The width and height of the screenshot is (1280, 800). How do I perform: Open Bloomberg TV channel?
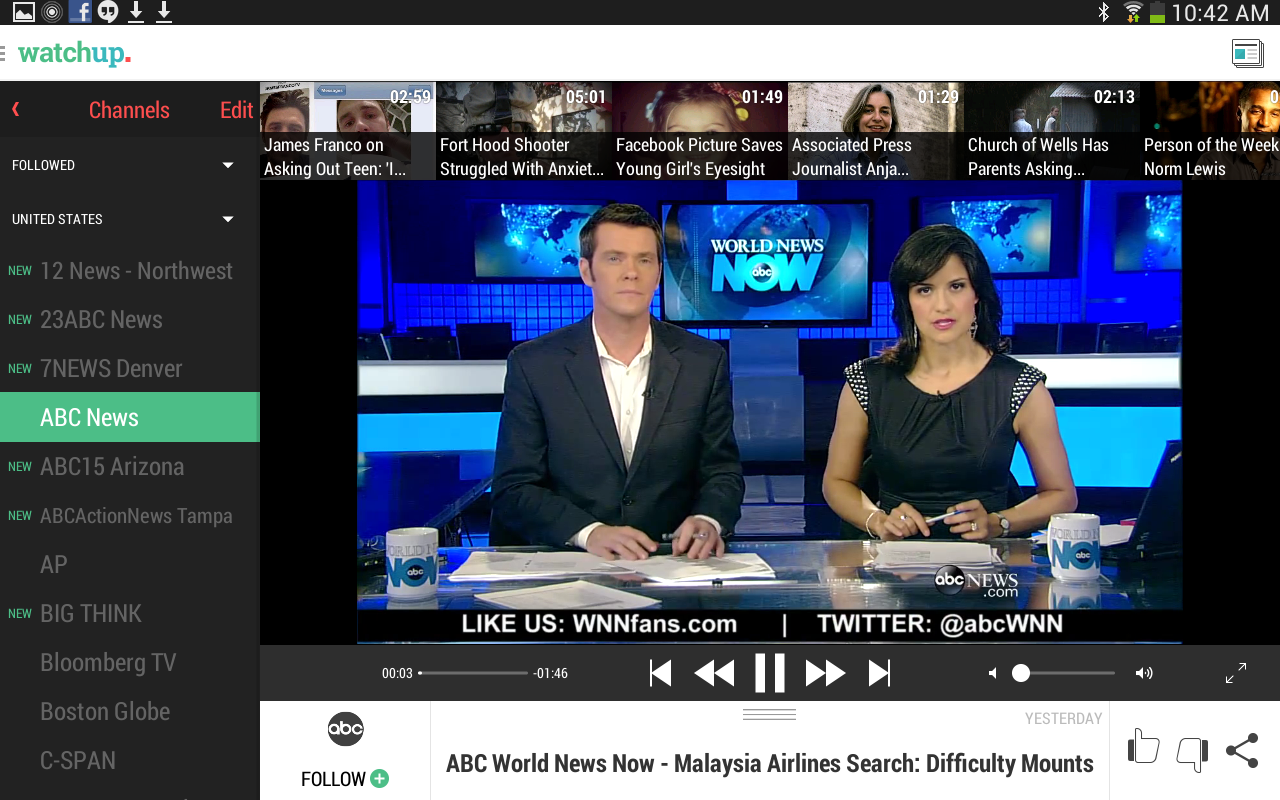point(130,663)
